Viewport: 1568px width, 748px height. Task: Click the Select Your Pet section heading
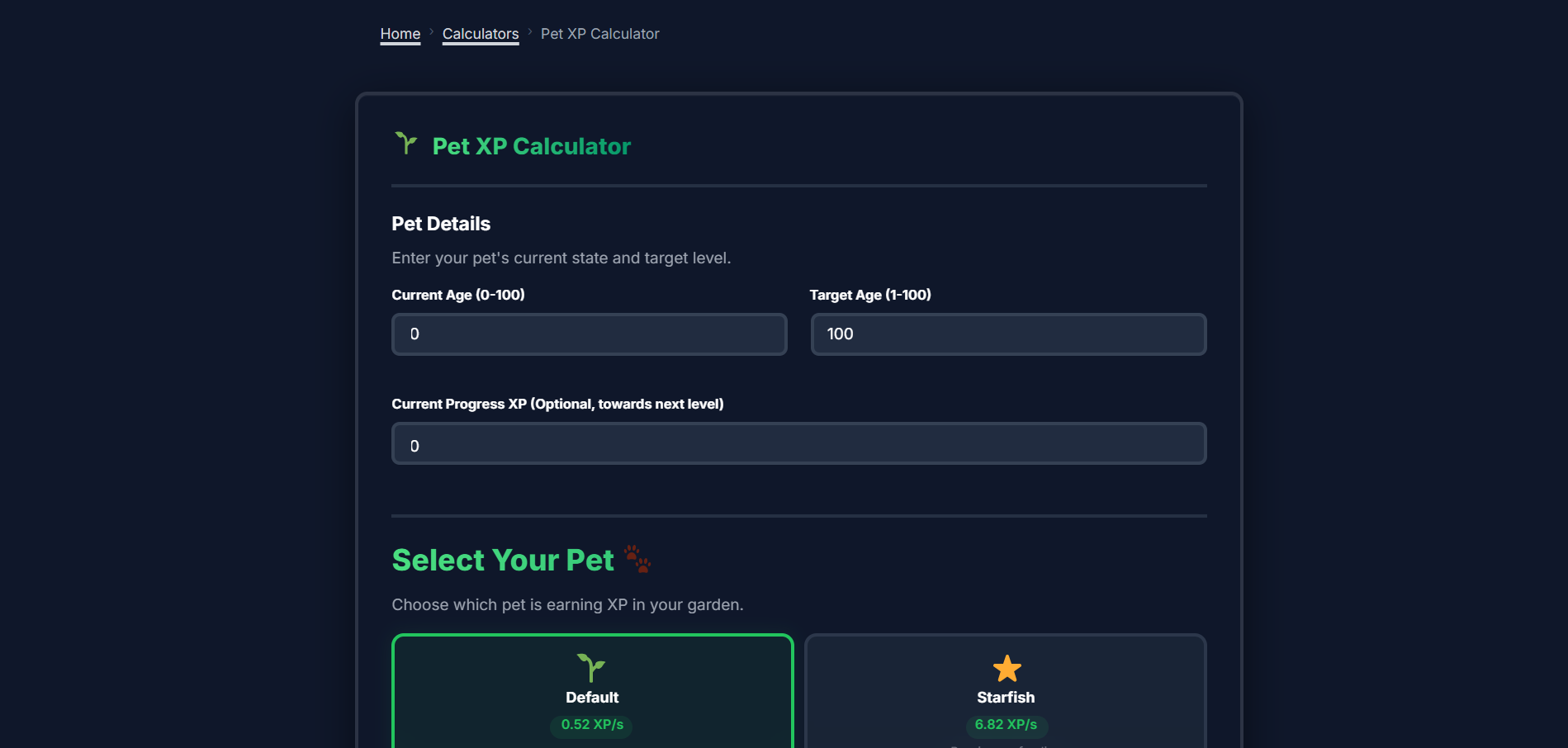[x=502, y=560]
